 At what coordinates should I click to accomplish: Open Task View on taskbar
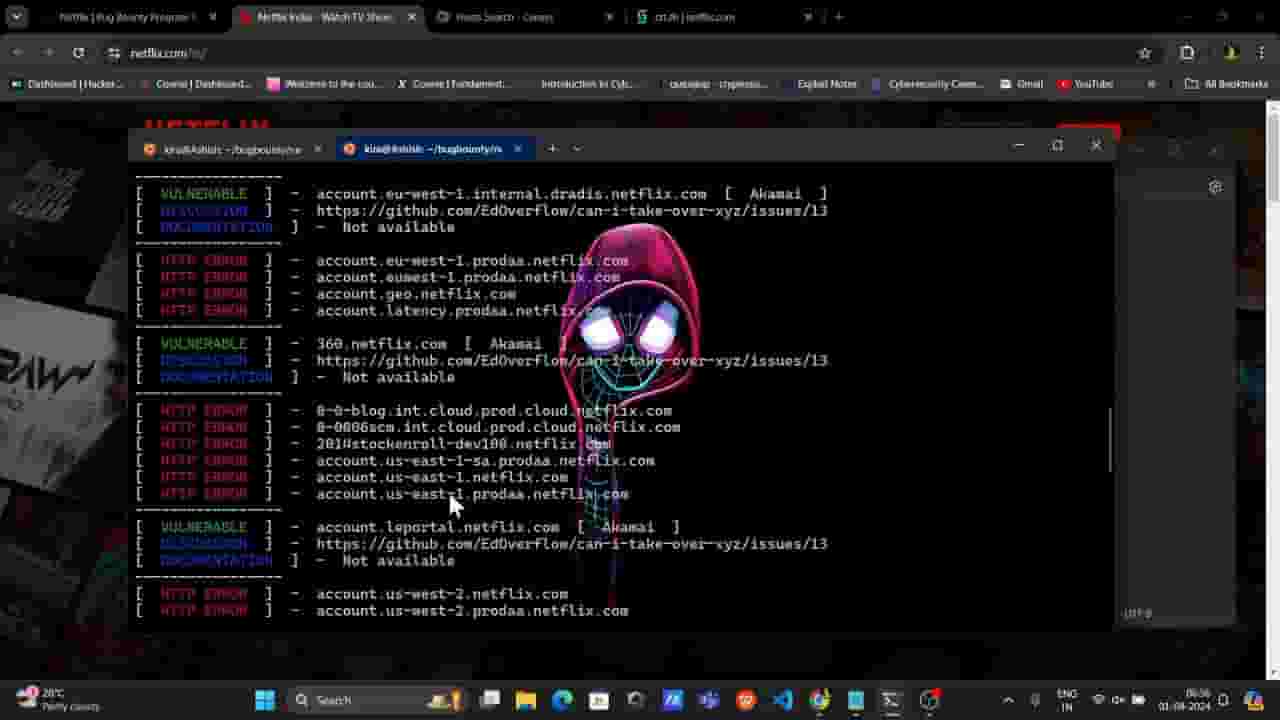(x=489, y=700)
